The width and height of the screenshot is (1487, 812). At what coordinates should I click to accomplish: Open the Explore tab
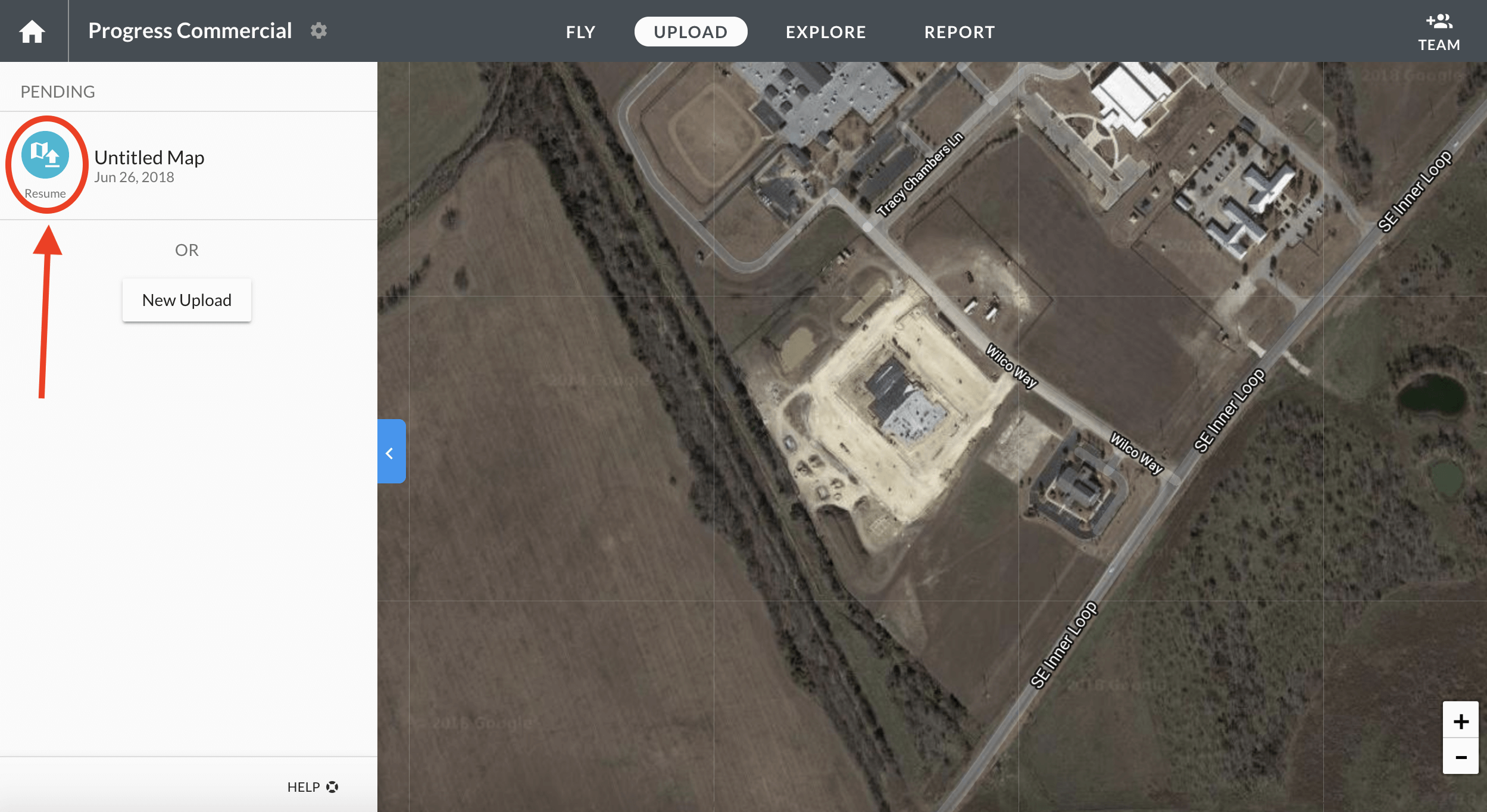pos(826,32)
